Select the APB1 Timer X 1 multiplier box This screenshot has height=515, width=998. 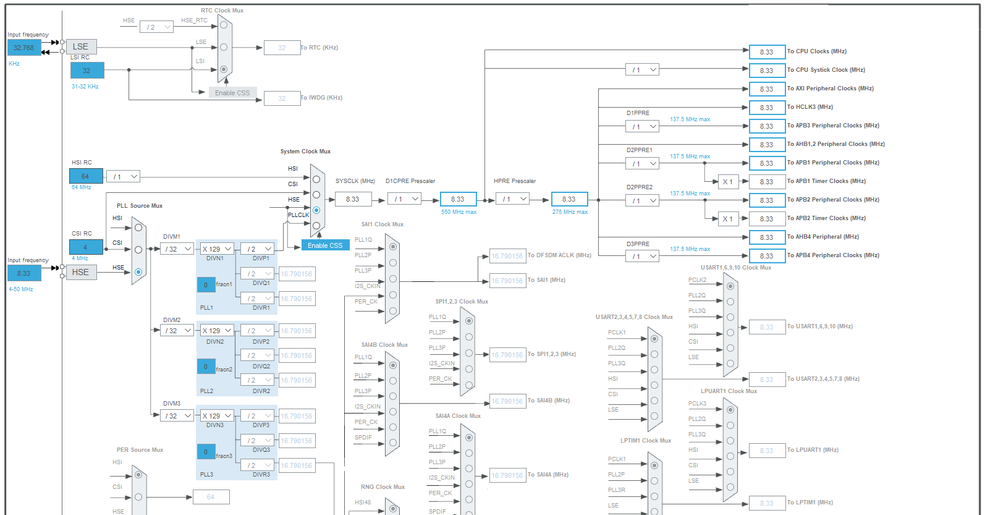728,181
